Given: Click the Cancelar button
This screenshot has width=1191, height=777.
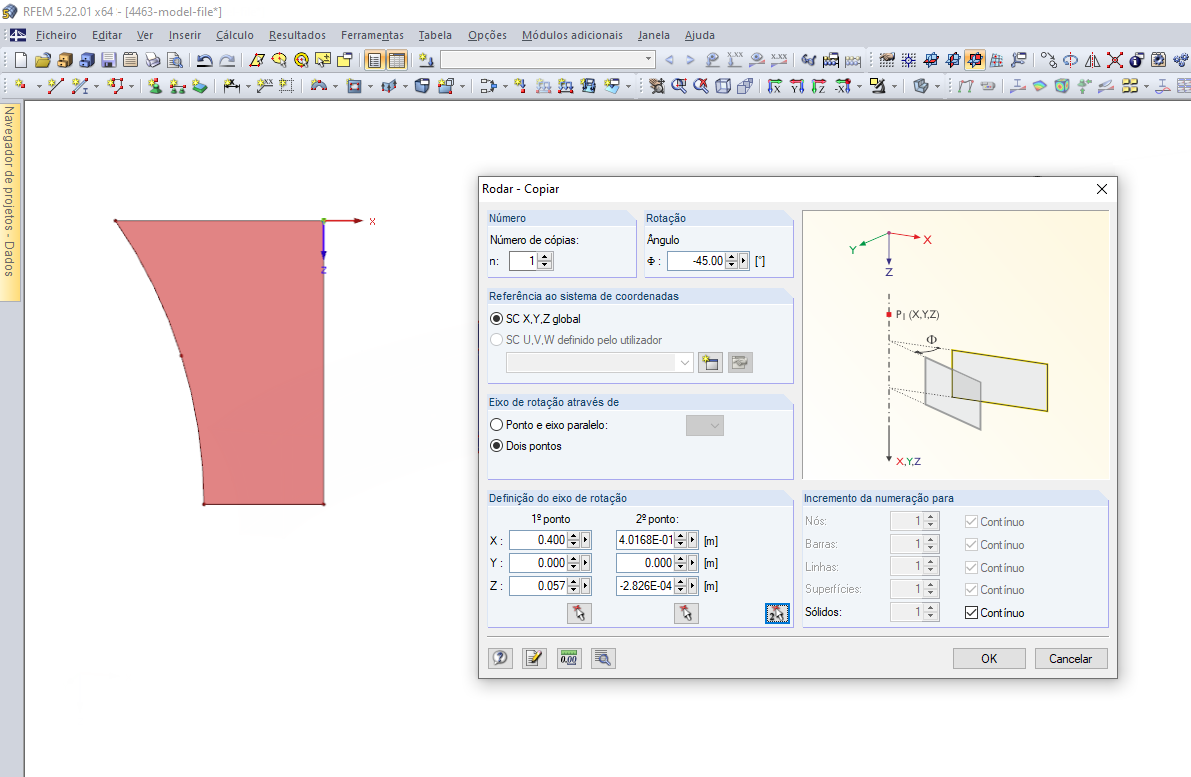Looking at the screenshot, I should point(1070,659).
